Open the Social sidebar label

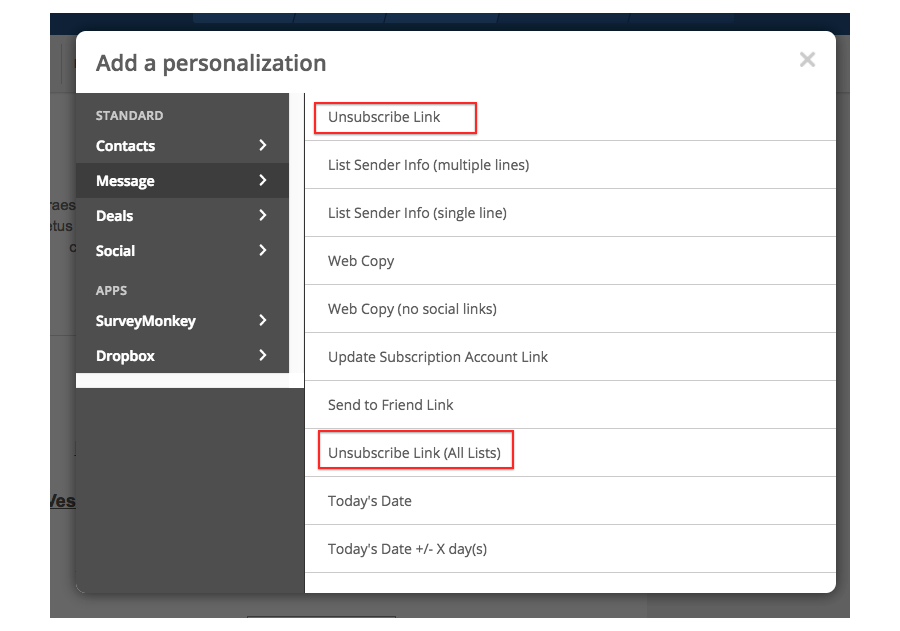115,251
